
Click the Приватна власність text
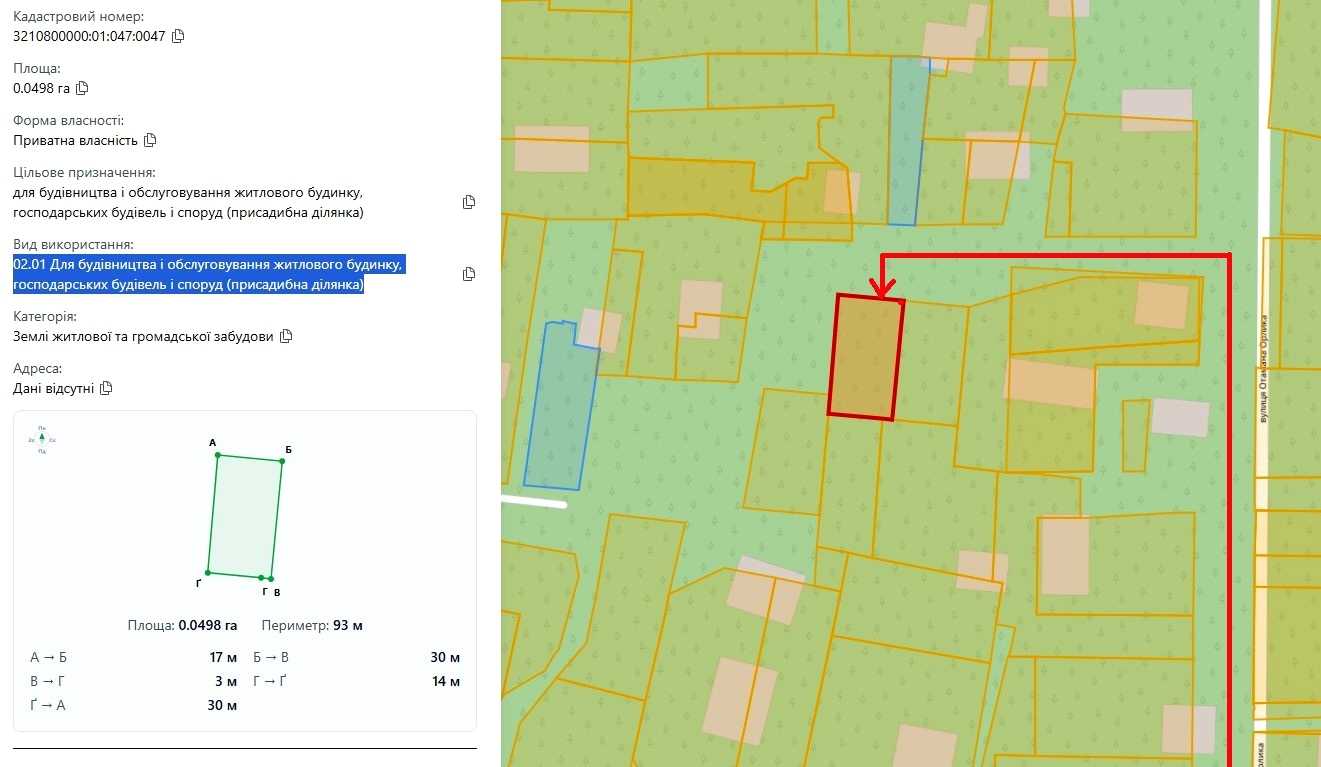point(75,140)
